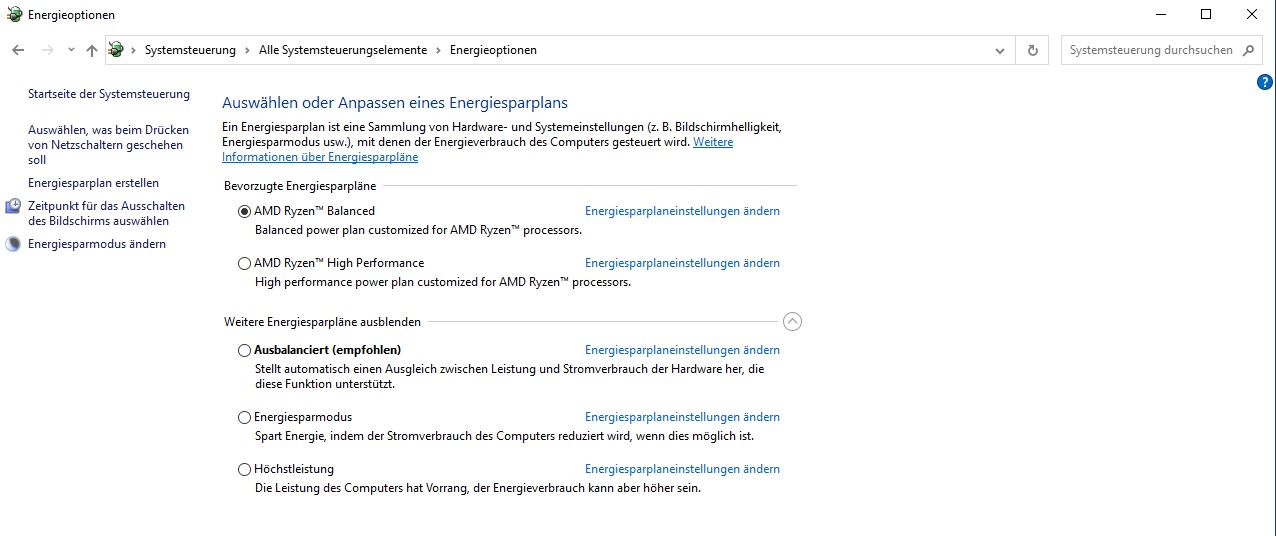Click Energiesparmodus ändern in sidebar
Image resolution: width=1276 pixels, height=536 pixels.
(x=97, y=244)
